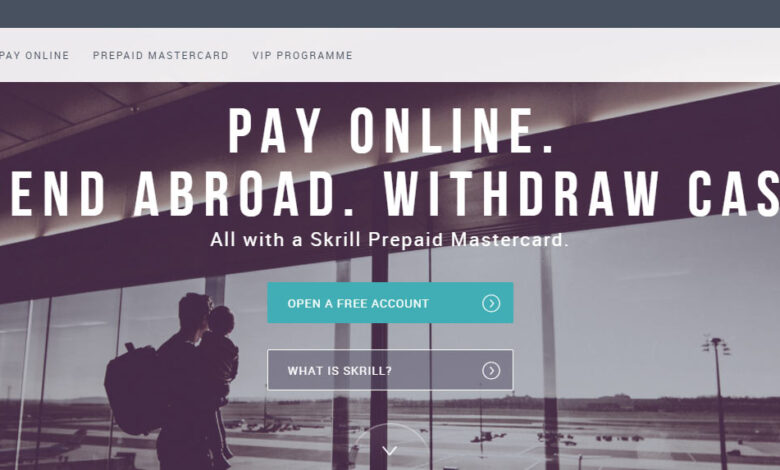Click the large "PAY ONLINE." headline
The height and width of the screenshot is (470, 780).
[390, 131]
